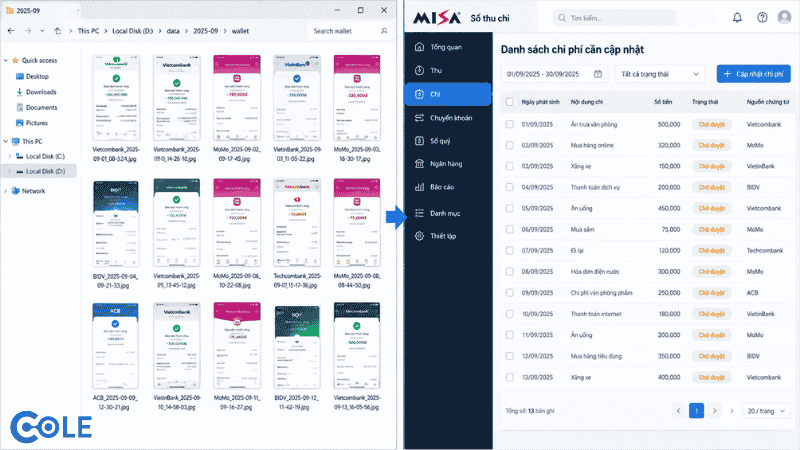Viewport: 800px width, 450px height.
Task: Click data in the address breadcrumb
Action: pos(173,31)
